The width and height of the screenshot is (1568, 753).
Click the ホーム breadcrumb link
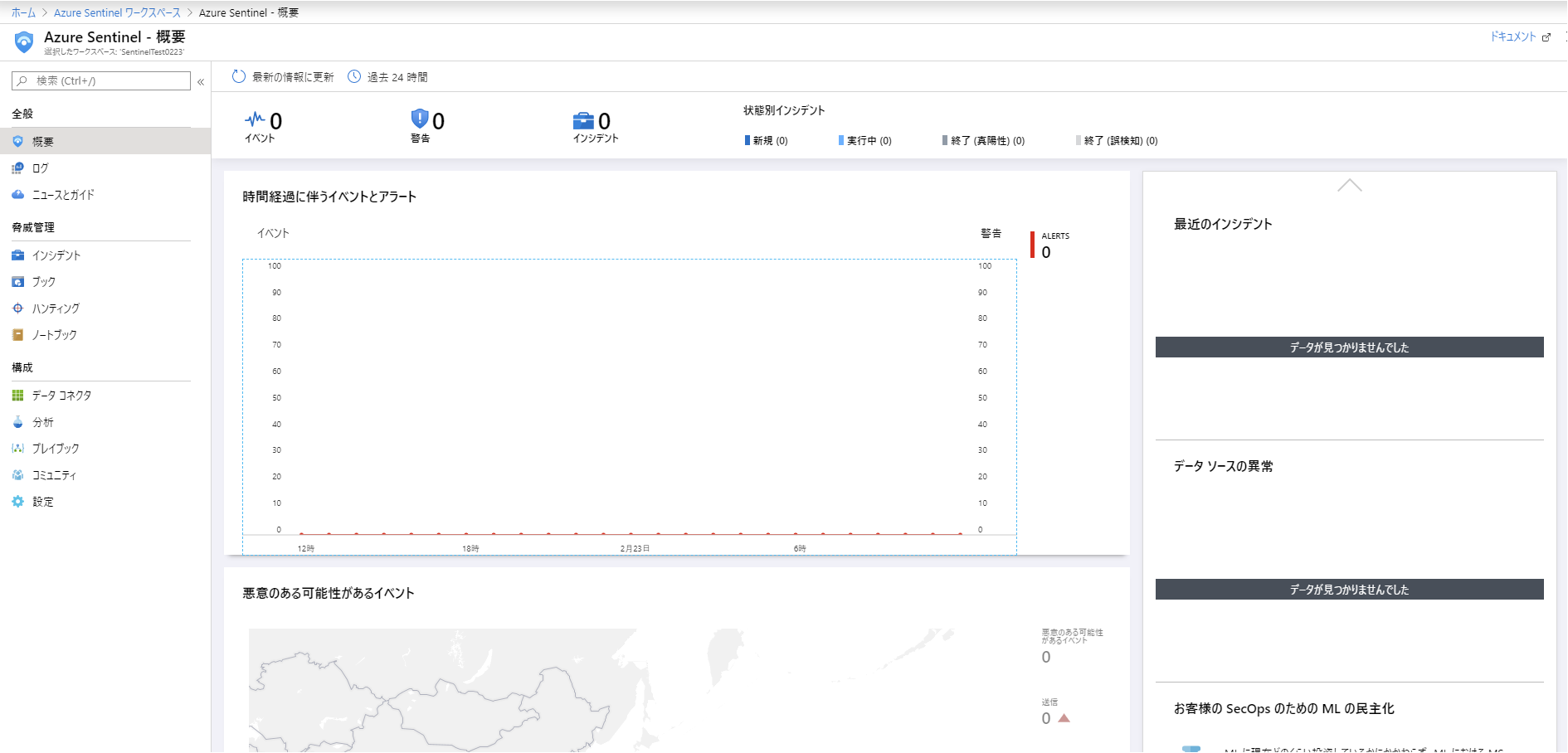[23, 12]
